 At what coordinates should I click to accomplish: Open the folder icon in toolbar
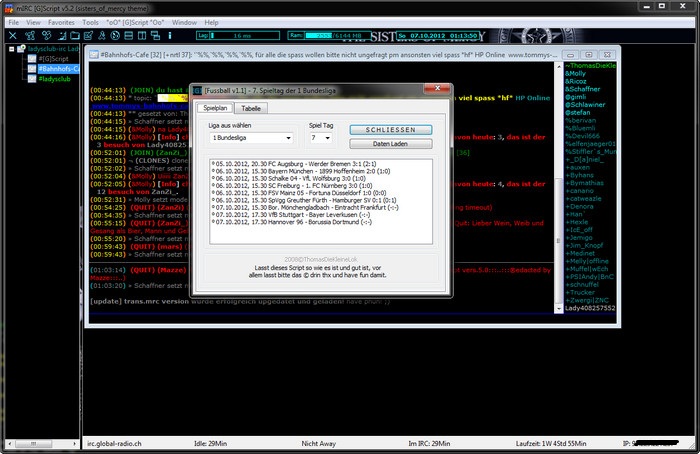click(75, 35)
